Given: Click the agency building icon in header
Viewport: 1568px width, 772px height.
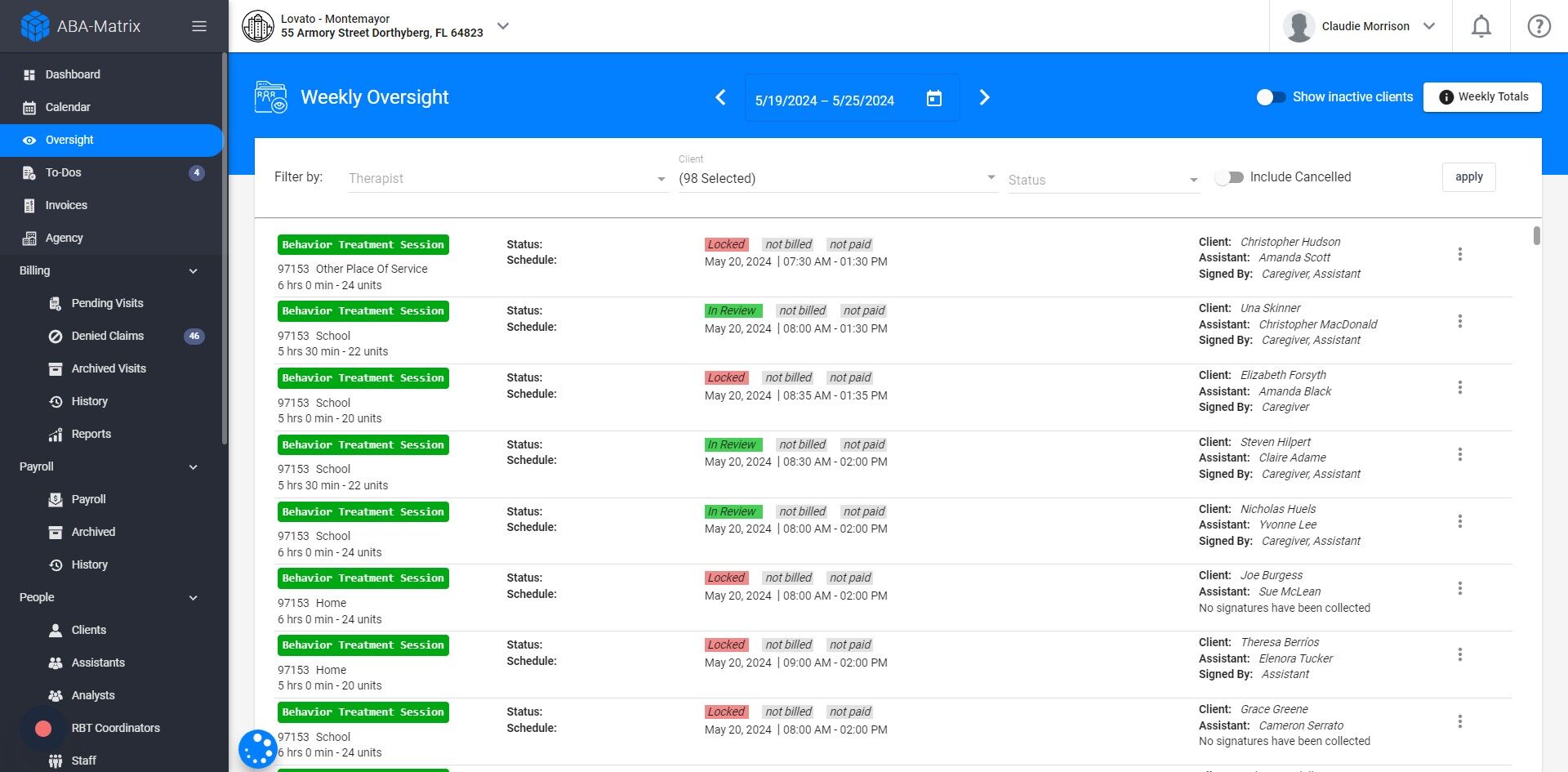Looking at the screenshot, I should click(258, 26).
